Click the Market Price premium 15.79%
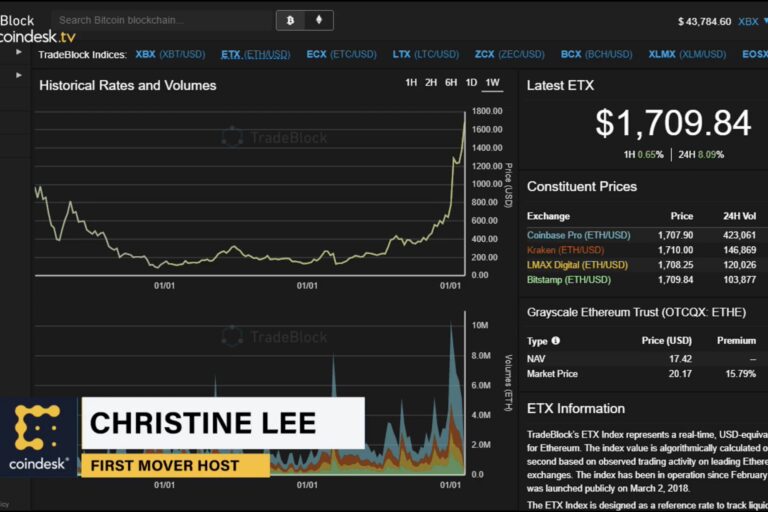Viewport: 768px width, 512px height. (x=740, y=374)
